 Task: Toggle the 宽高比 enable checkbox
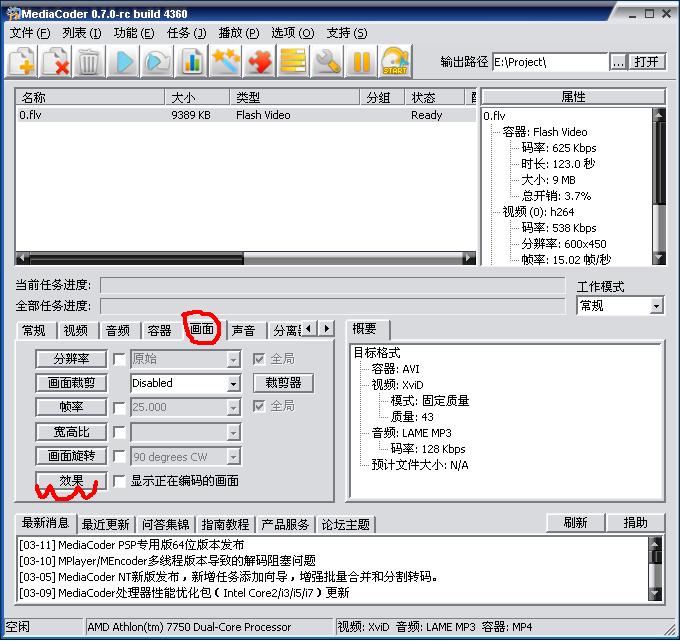tap(119, 432)
